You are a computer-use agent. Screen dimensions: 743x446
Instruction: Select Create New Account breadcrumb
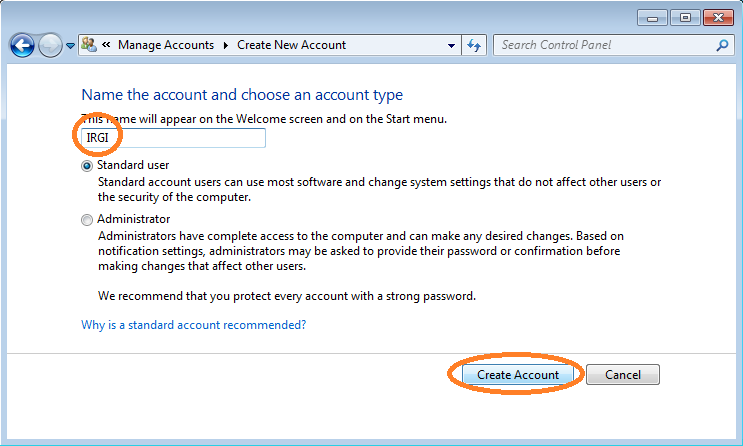(291, 45)
